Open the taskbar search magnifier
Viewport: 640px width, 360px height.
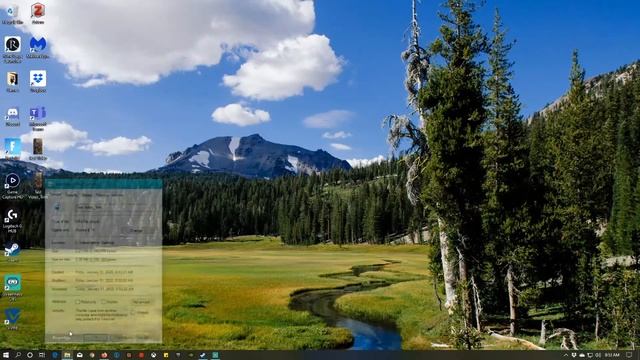click(x=18, y=355)
